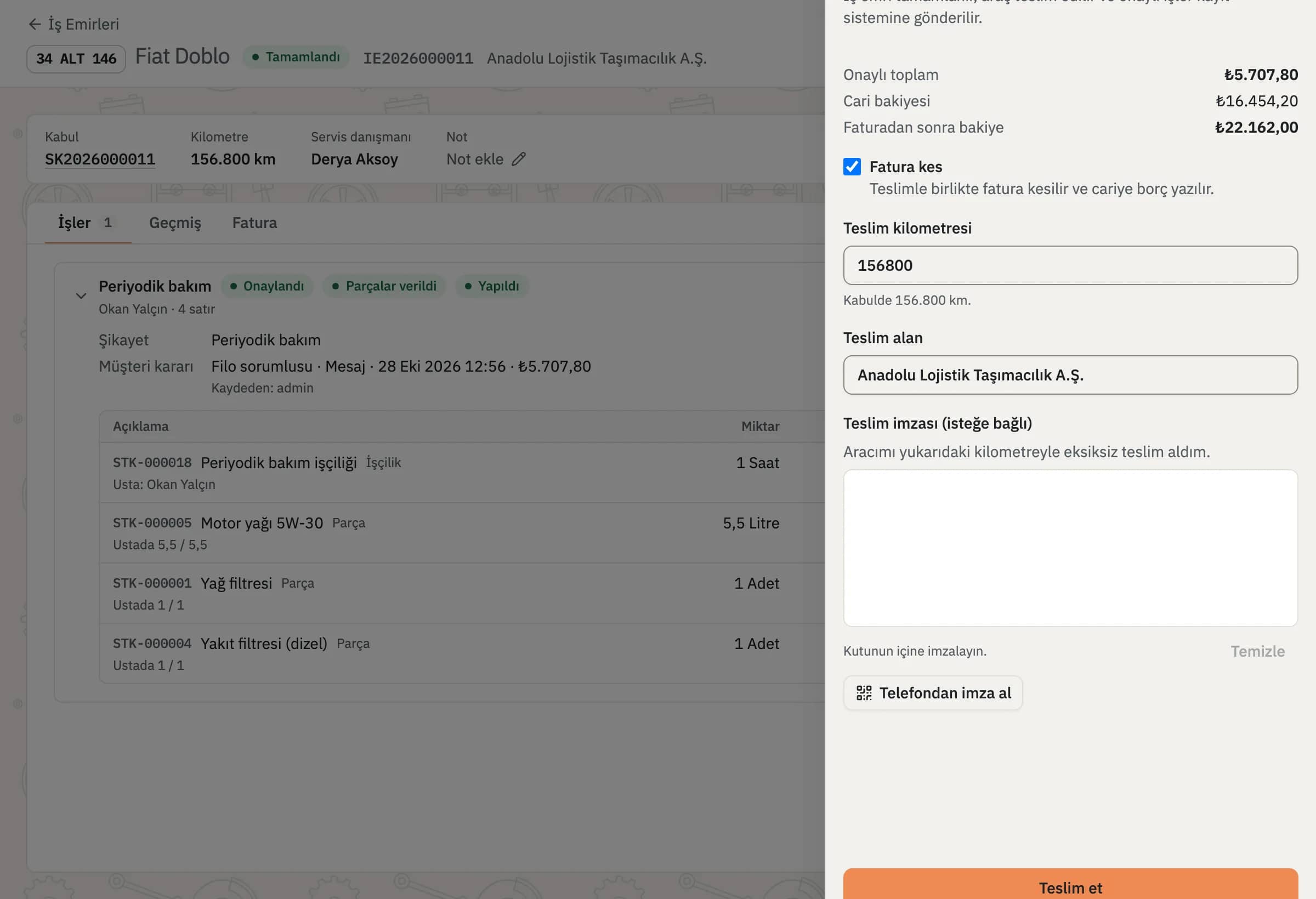This screenshot has height=899, width=1316.
Task: Select the İşler tab
Action: [87, 223]
